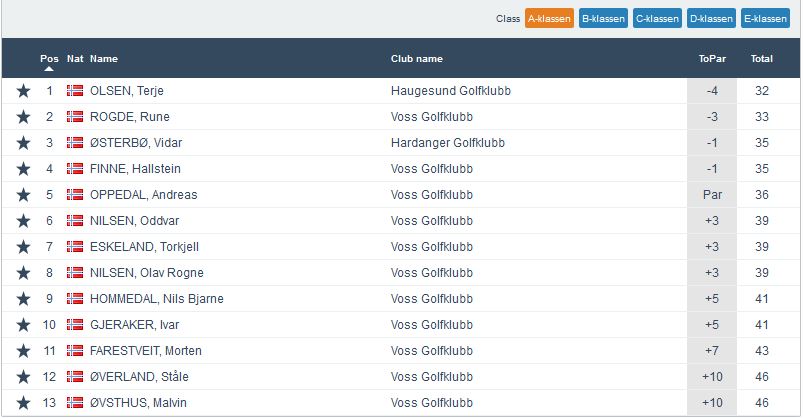Click Norwegian flag beside FINNE, Hallstein

75,169
